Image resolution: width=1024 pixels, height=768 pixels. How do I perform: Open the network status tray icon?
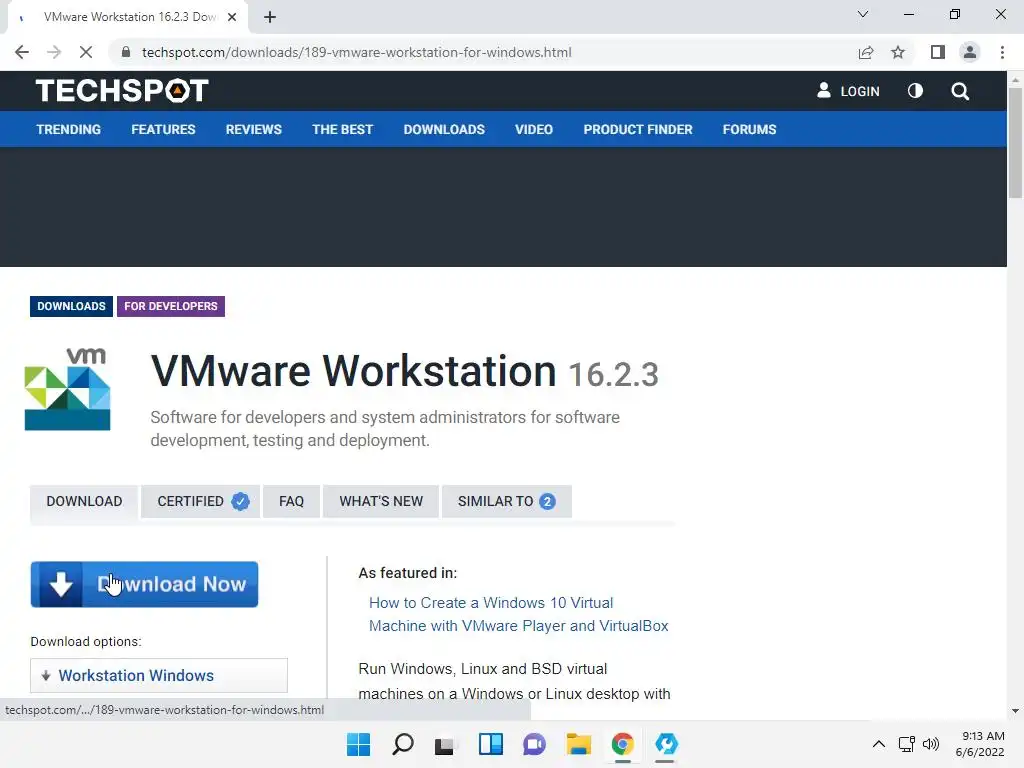pos(906,744)
